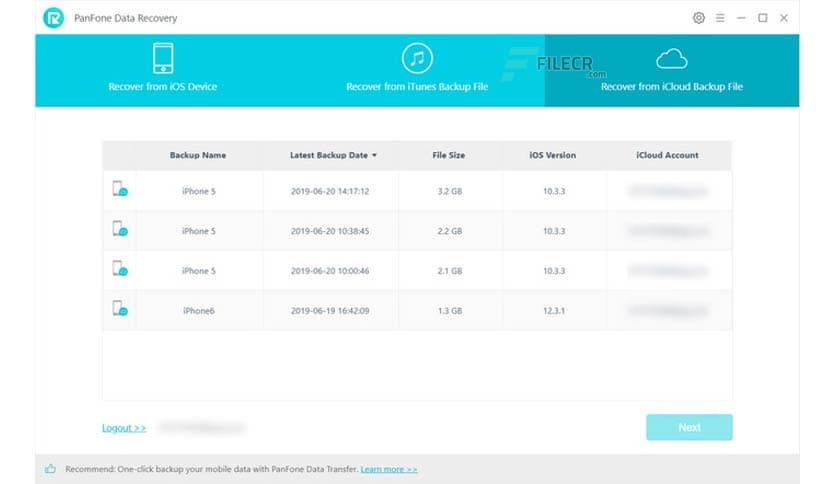Select iPhone 5 backup sized 2.2 GB
Image resolution: width=836 pixels, height=484 pixels.
(199, 231)
